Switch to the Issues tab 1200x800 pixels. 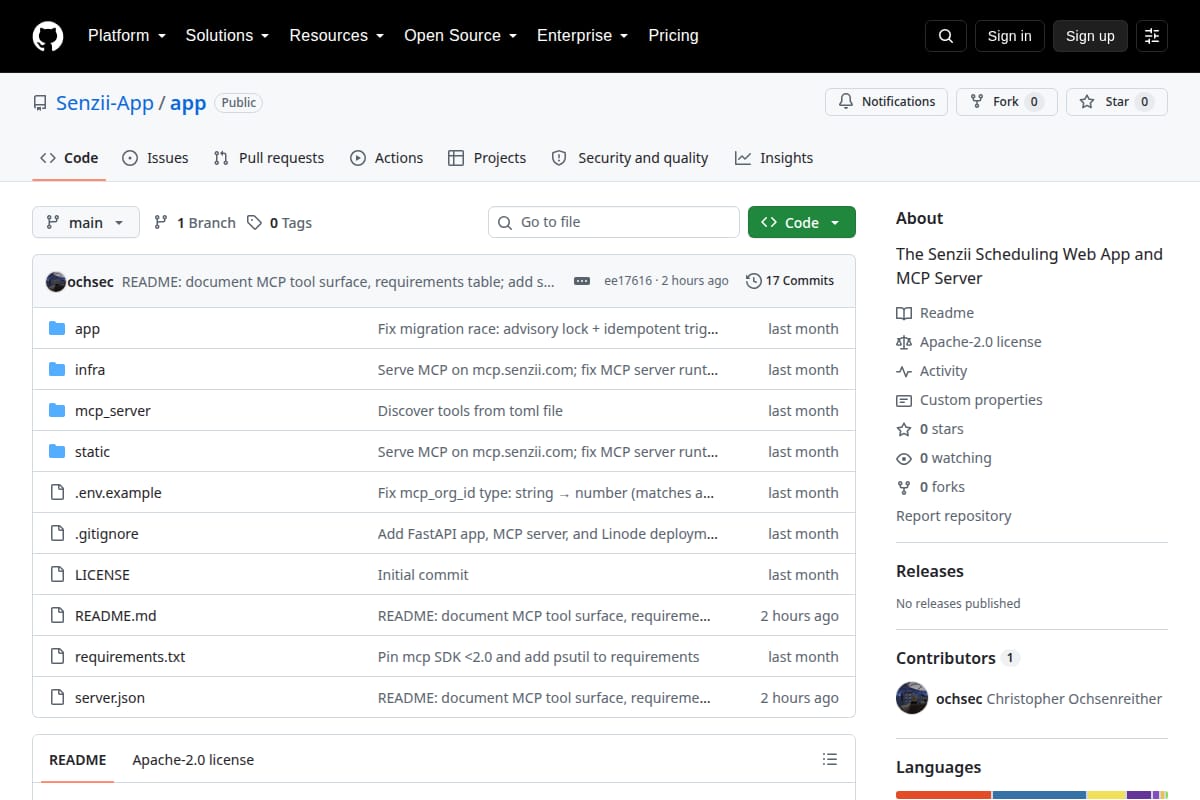[x=155, y=158]
